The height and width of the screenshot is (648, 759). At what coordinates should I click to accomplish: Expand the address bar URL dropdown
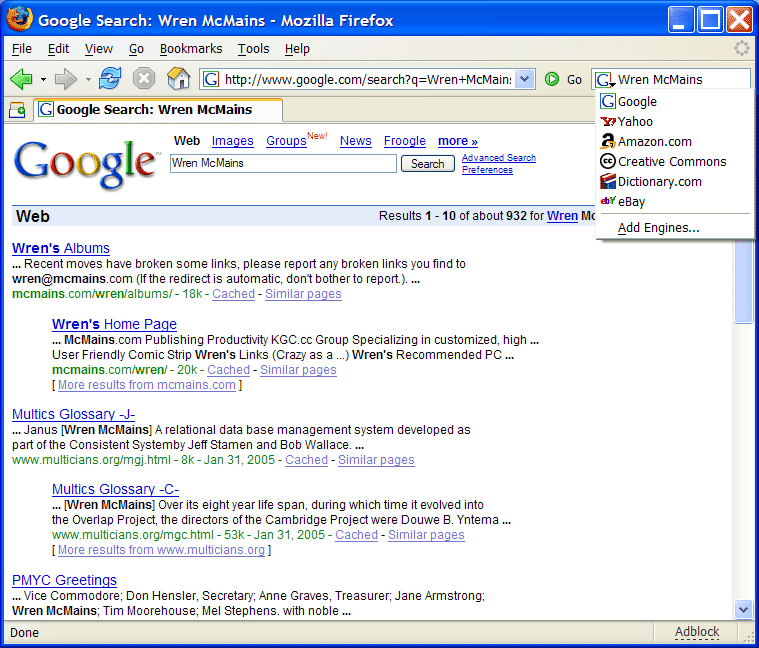(525, 78)
